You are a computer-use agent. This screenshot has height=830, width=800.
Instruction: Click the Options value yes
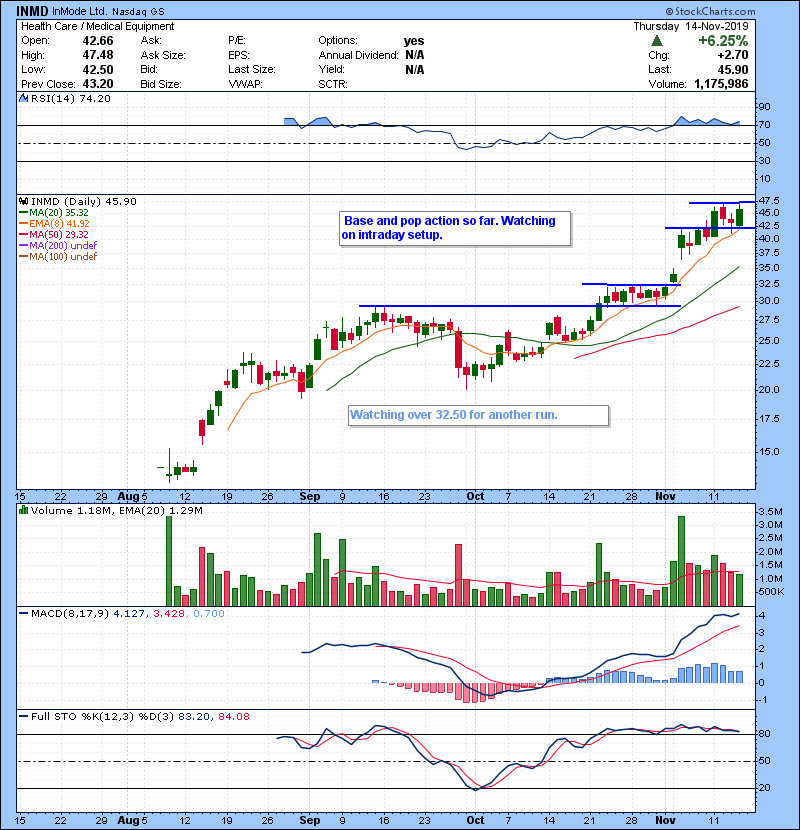(414, 41)
